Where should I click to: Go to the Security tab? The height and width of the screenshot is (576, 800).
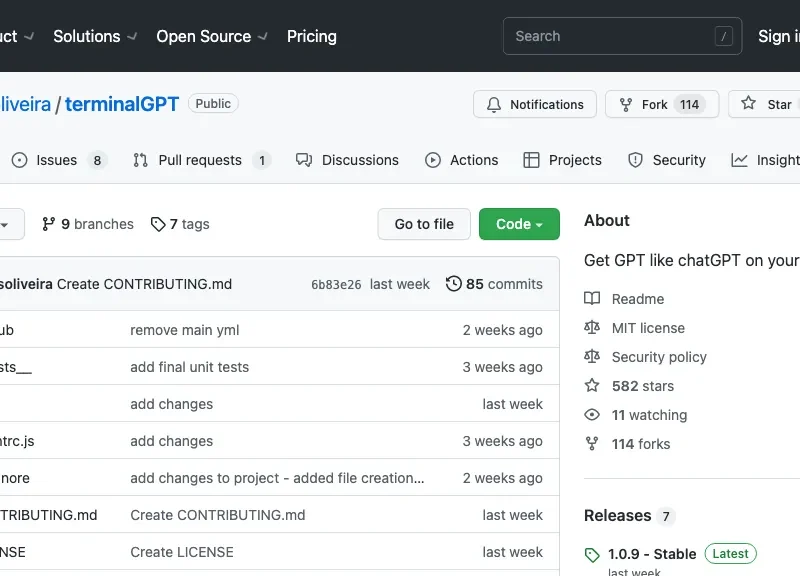pos(667,160)
